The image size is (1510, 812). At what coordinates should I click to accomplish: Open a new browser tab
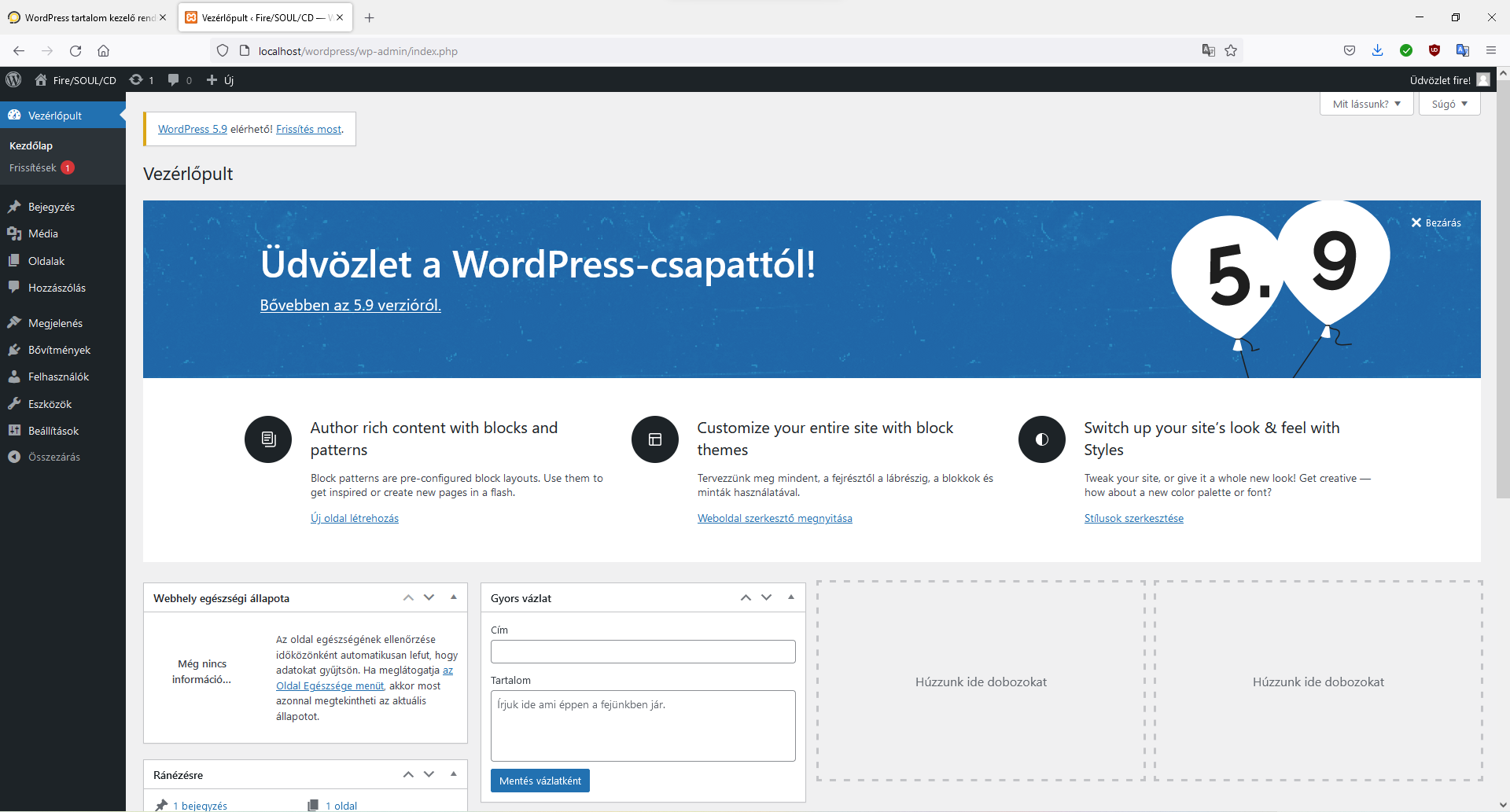370,17
